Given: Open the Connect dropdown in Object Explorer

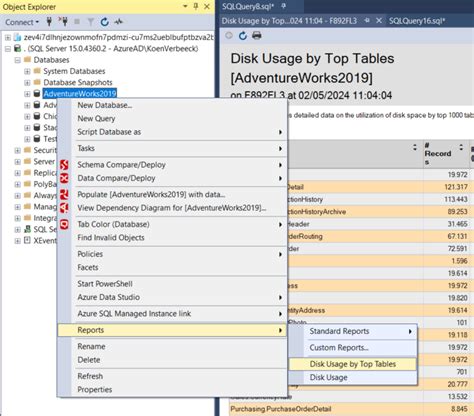Looking at the screenshot, I should (x=22, y=22).
